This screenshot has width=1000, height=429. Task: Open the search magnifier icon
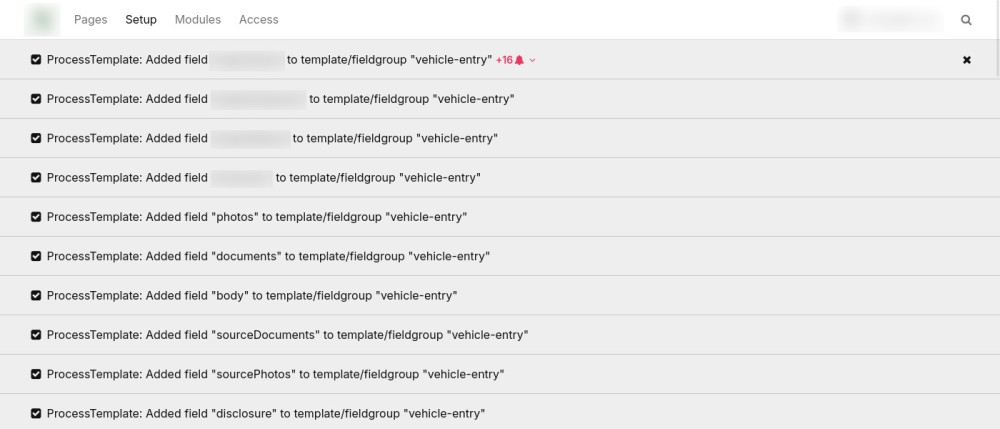(x=966, y=19)
